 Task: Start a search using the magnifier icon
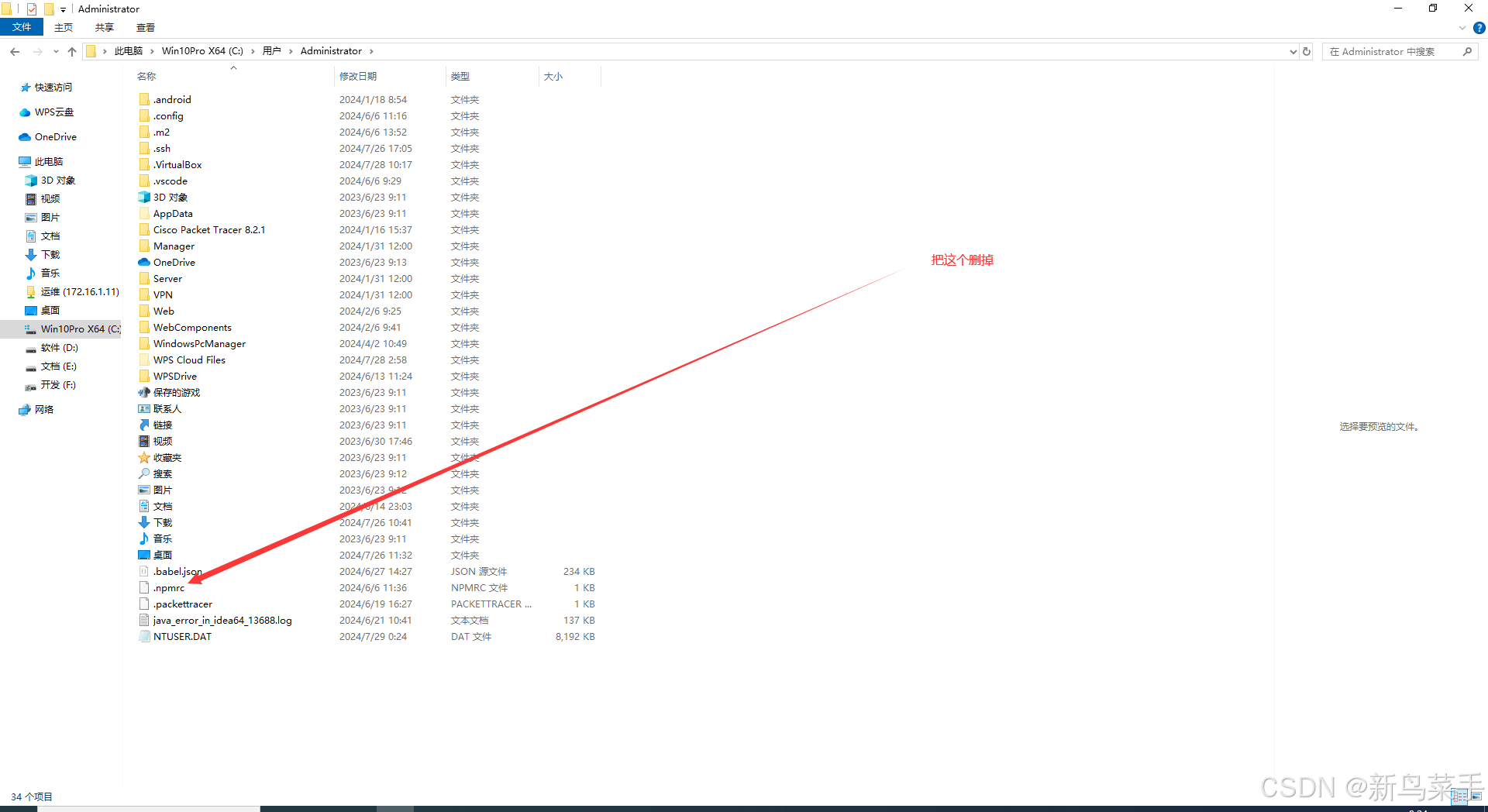tap(1467, 51)
